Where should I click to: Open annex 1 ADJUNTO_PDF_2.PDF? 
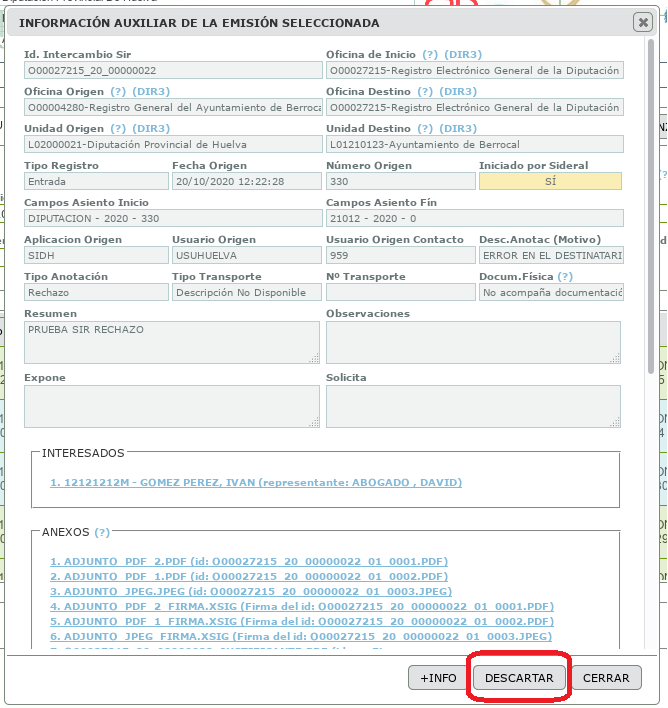click(x=249, y=562)
